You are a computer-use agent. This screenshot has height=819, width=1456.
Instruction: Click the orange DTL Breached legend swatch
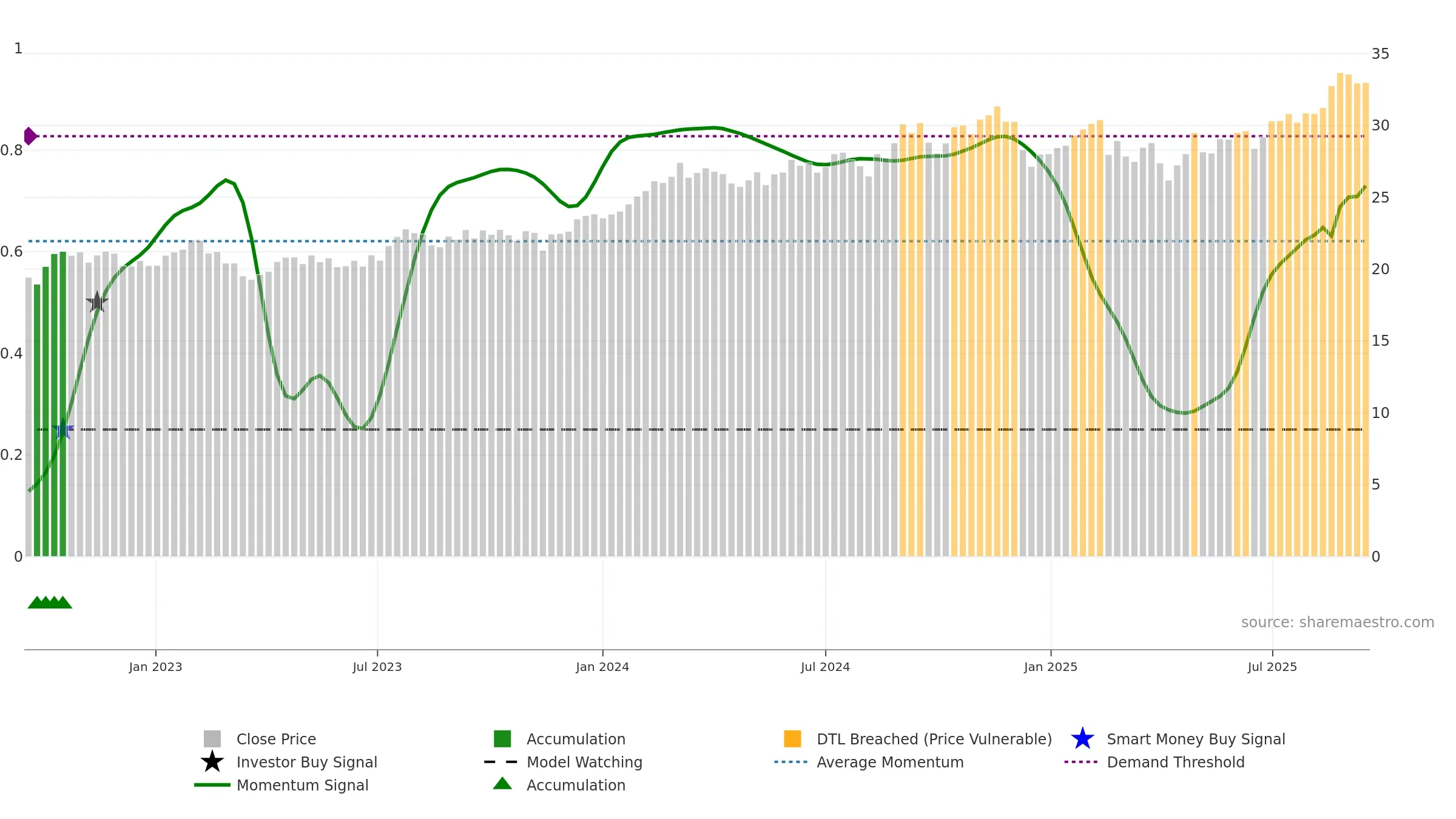tap(792, 739)
